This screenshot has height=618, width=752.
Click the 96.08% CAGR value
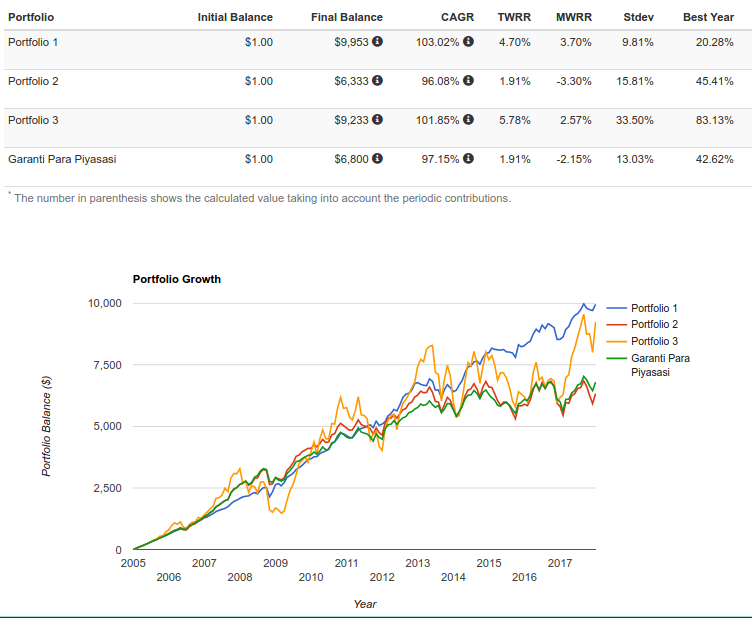click(440, 81)
